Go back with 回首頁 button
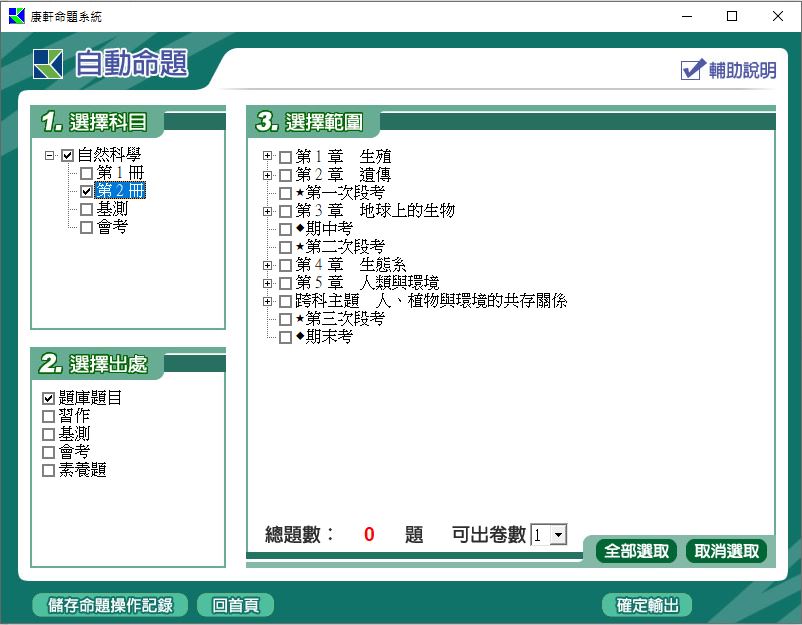802x625 pixels. (235, 605)
